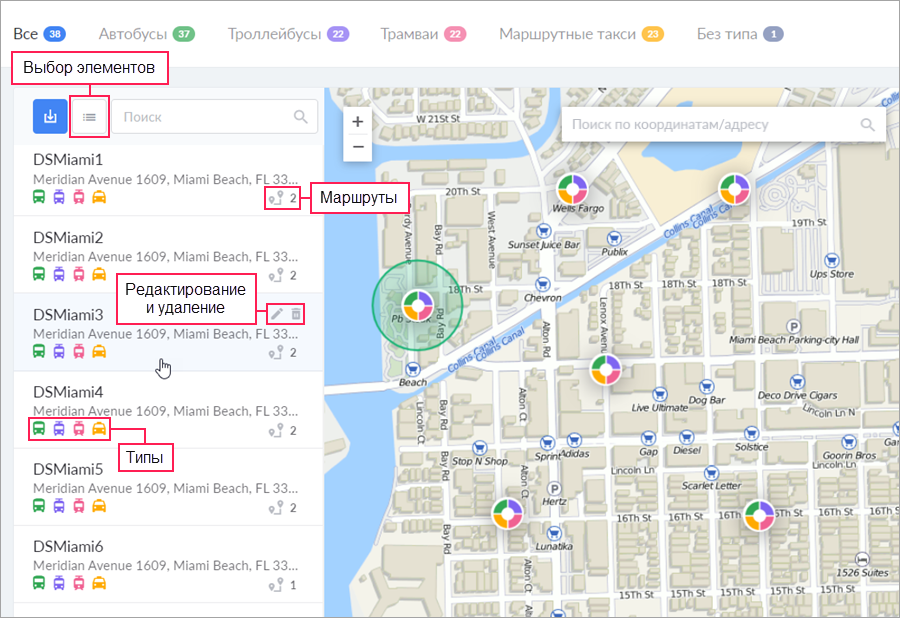Select the DSMiami5 list item
Image resolution: width=900 pixels, height=618 pixels.
168,487
